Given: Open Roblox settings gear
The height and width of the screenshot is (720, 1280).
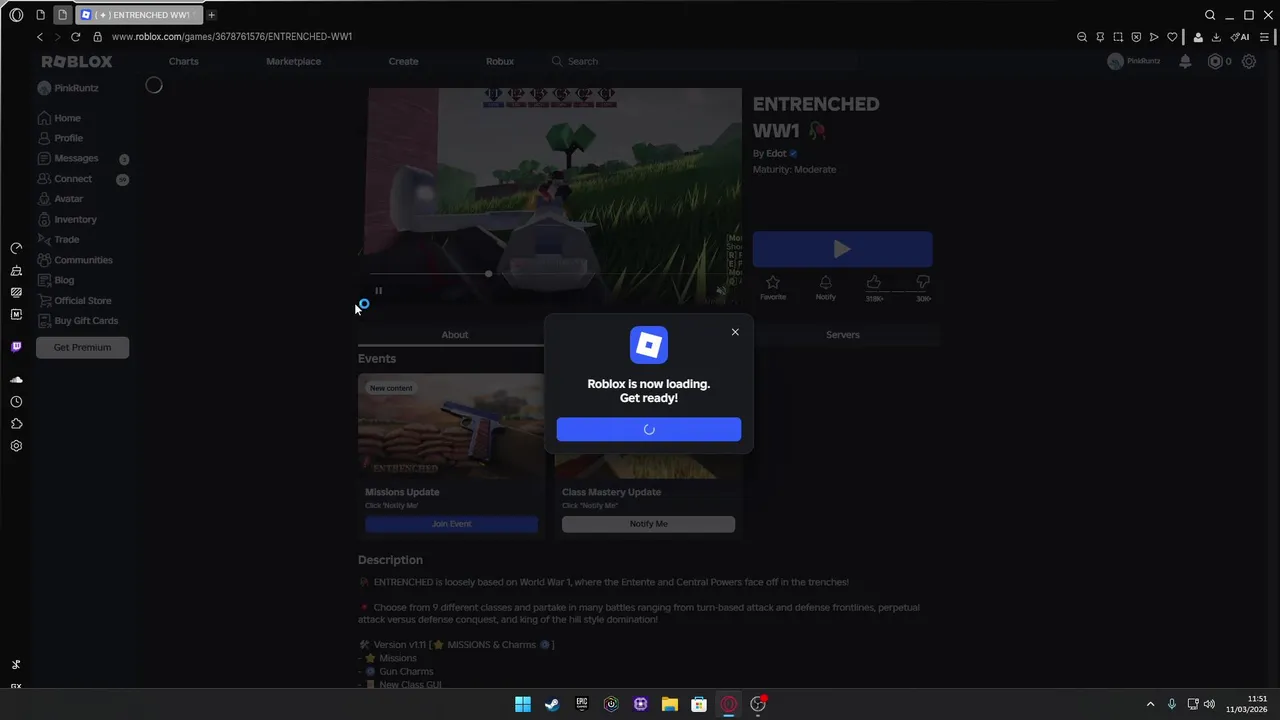Looking at the screenshot, I should coord(1249,61).
